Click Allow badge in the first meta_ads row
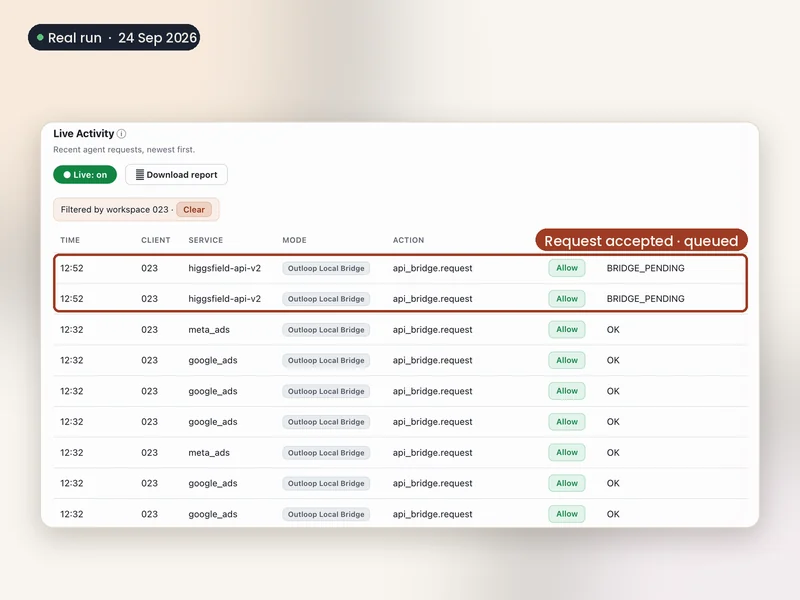Screen dimensions: 800x600 pos(567,330)
